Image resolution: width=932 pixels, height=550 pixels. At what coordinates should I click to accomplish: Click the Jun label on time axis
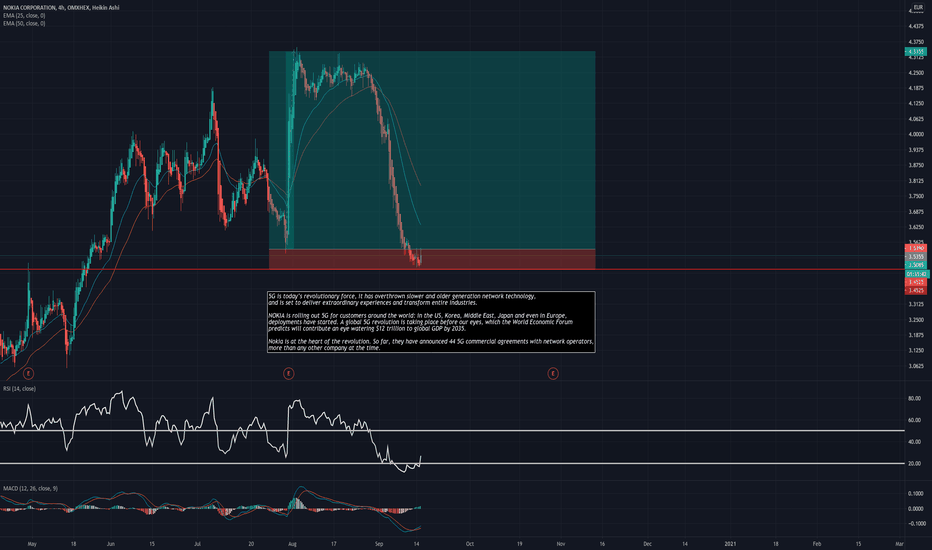point(111,543)
